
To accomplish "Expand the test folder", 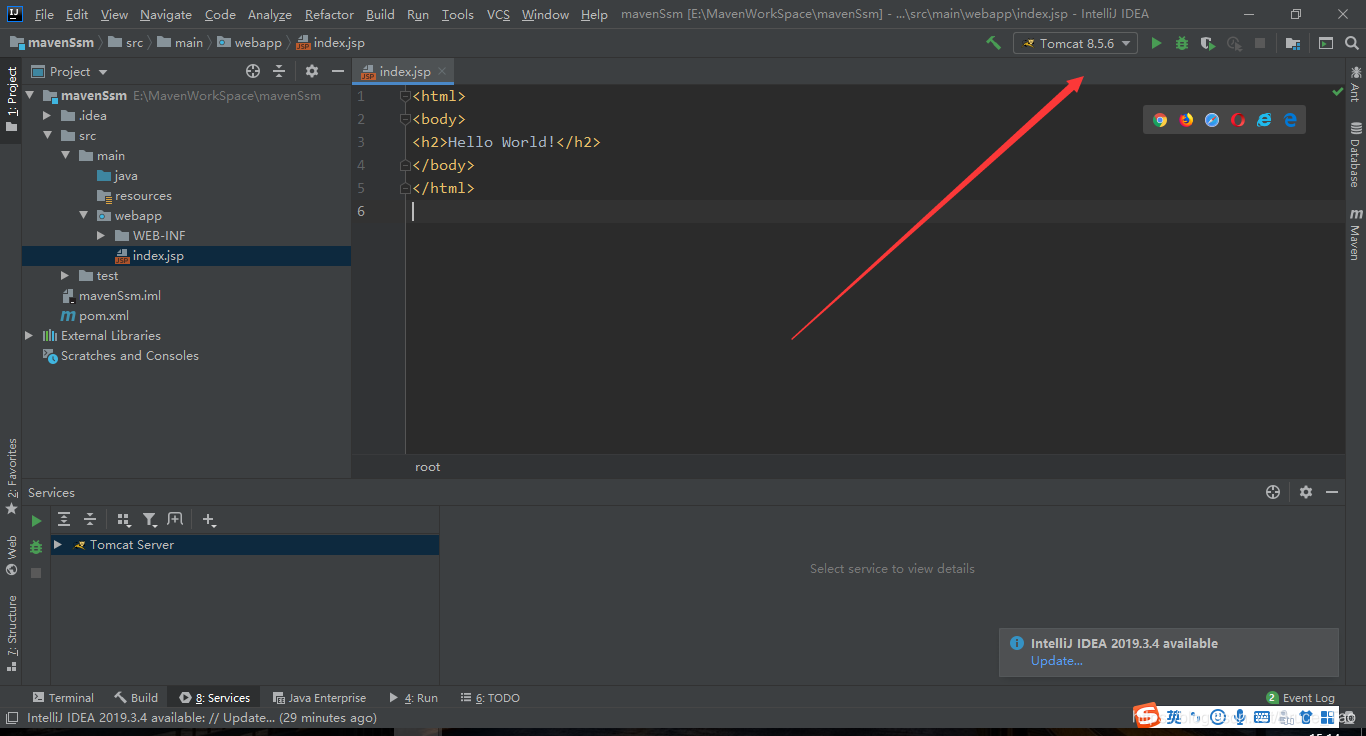I will click(66, 276).
